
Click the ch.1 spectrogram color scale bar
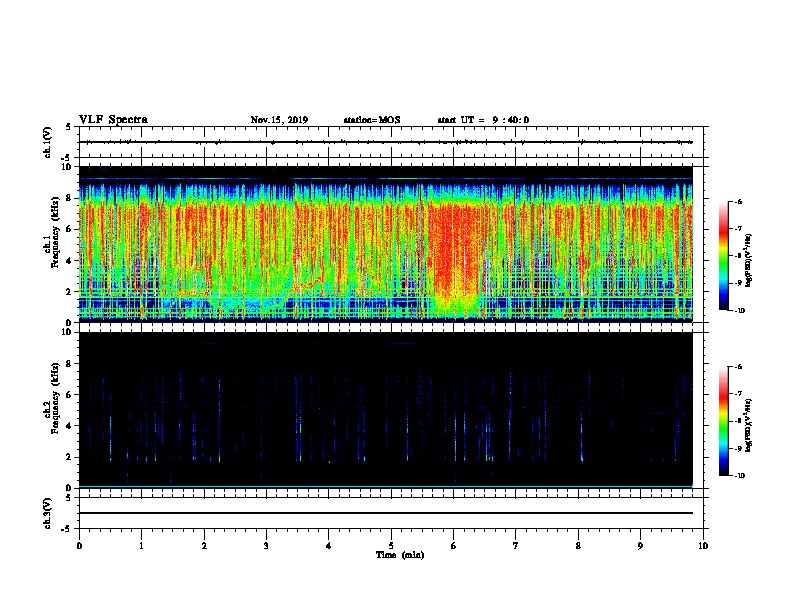point(723,256)
